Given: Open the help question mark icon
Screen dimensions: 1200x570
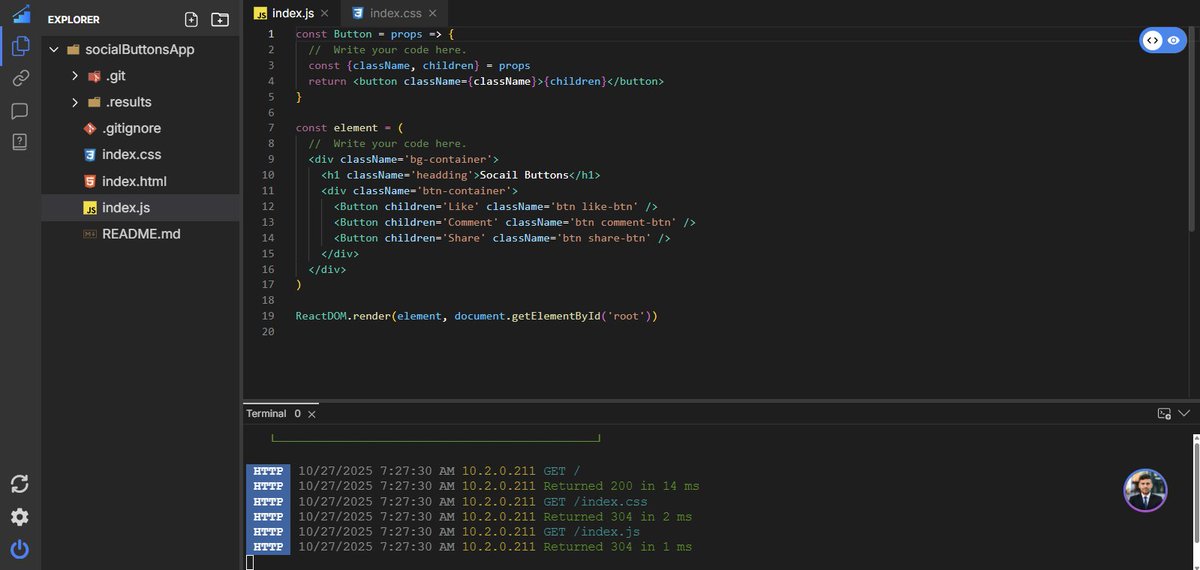Looking at the screenshot, I should tap(20, 142).
